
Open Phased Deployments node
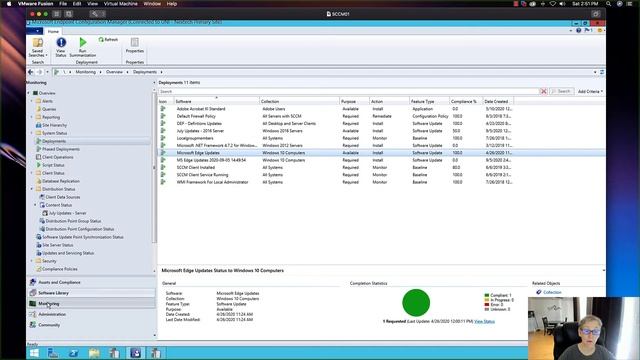(x=61, y=149)
